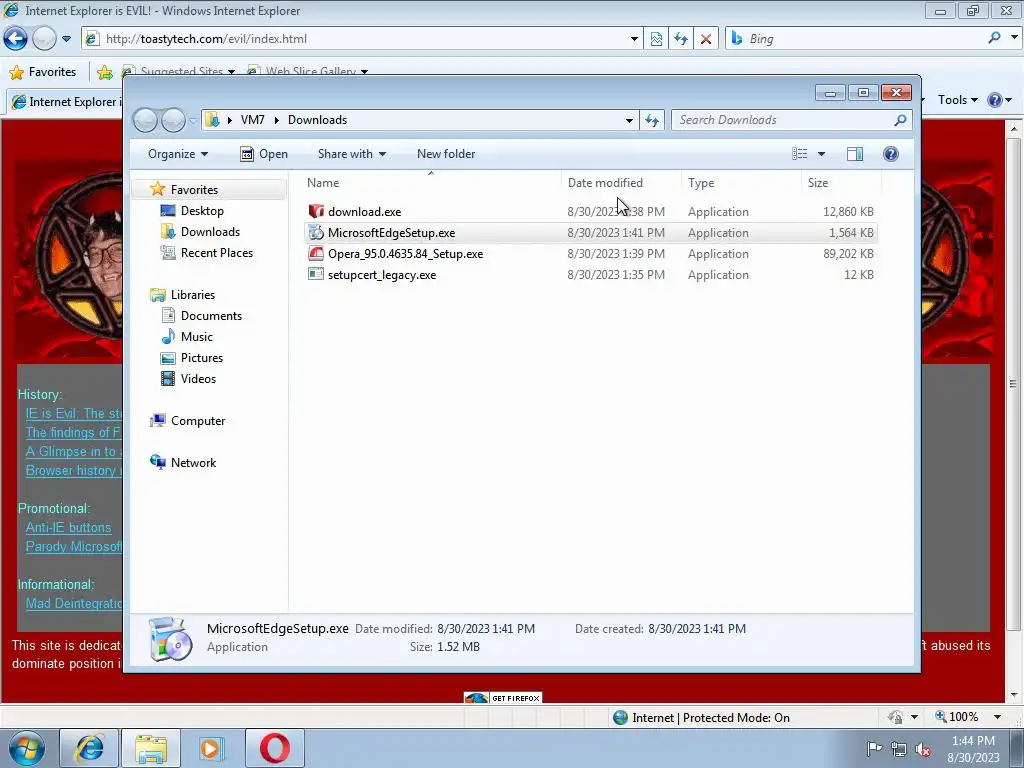Open the IE zoom level dropdown
Screen dimensions: 1024x768
(x=997, y=717)
